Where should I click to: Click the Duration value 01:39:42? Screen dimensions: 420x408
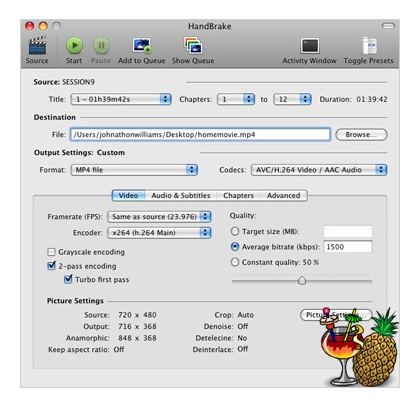[x=372, y=99]
